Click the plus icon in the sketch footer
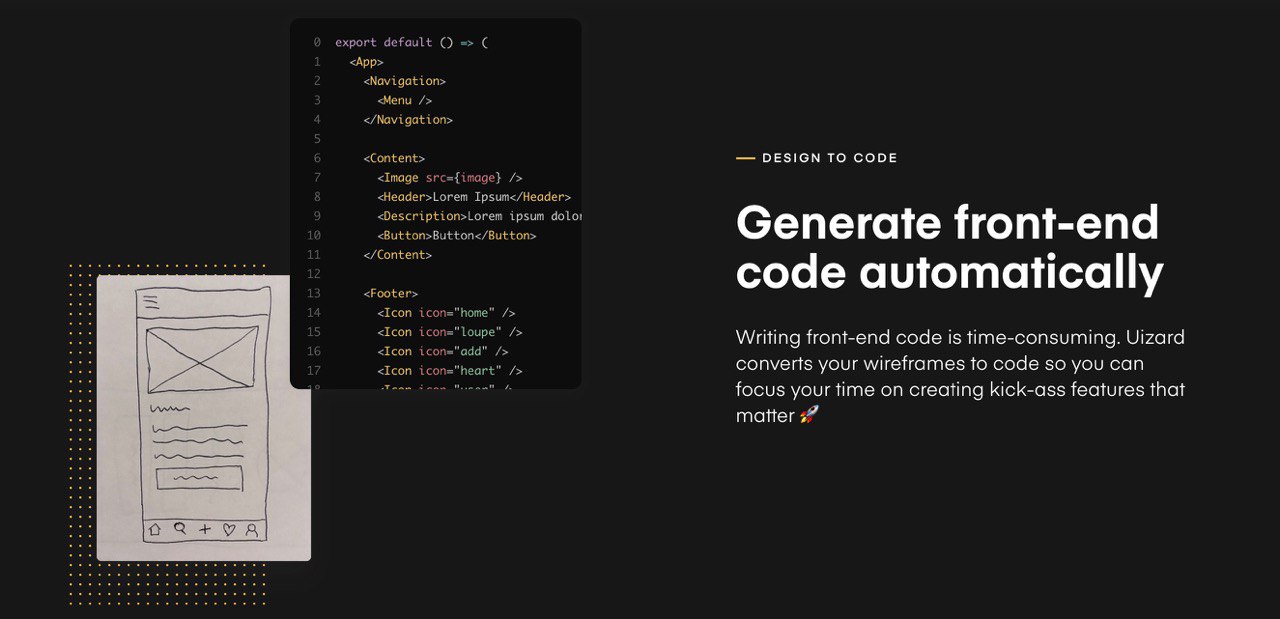The image size is (1280, 619). (205, 530)
